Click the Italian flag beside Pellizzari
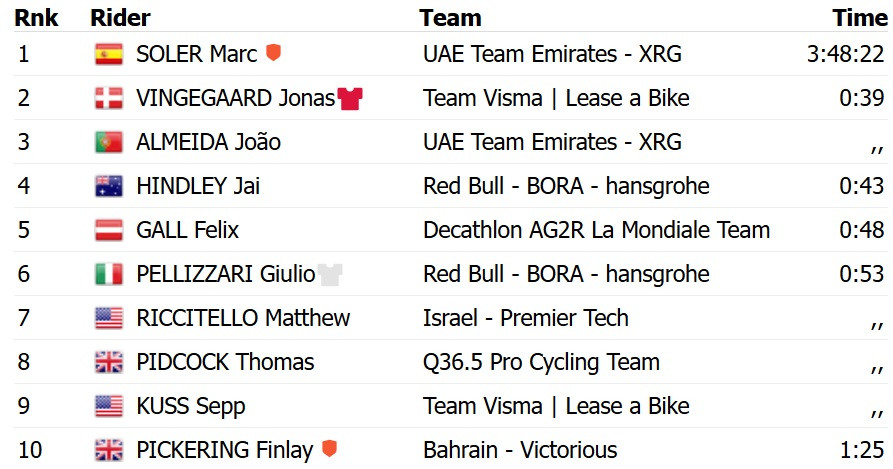Screen dimensions: 893x469 tap(108, 275)
